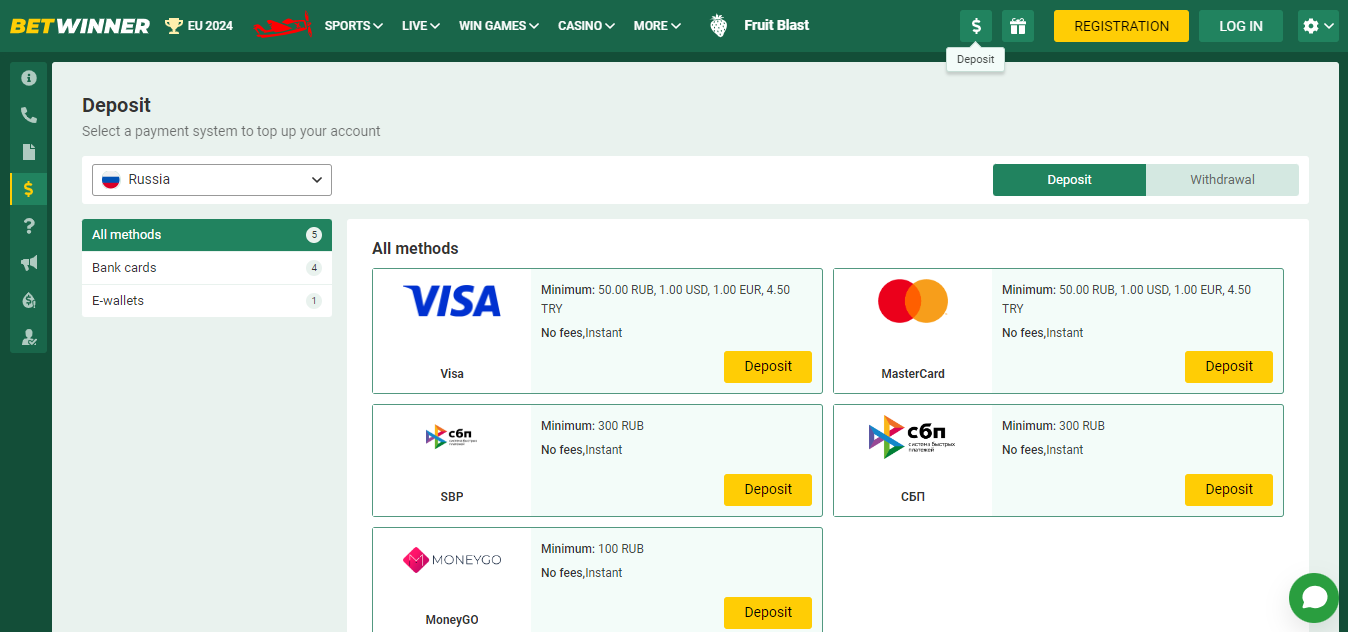The height and width of the screenshot is (632, 1348).
Task: Open the Casino menu
Action: (x=586, y=26)
